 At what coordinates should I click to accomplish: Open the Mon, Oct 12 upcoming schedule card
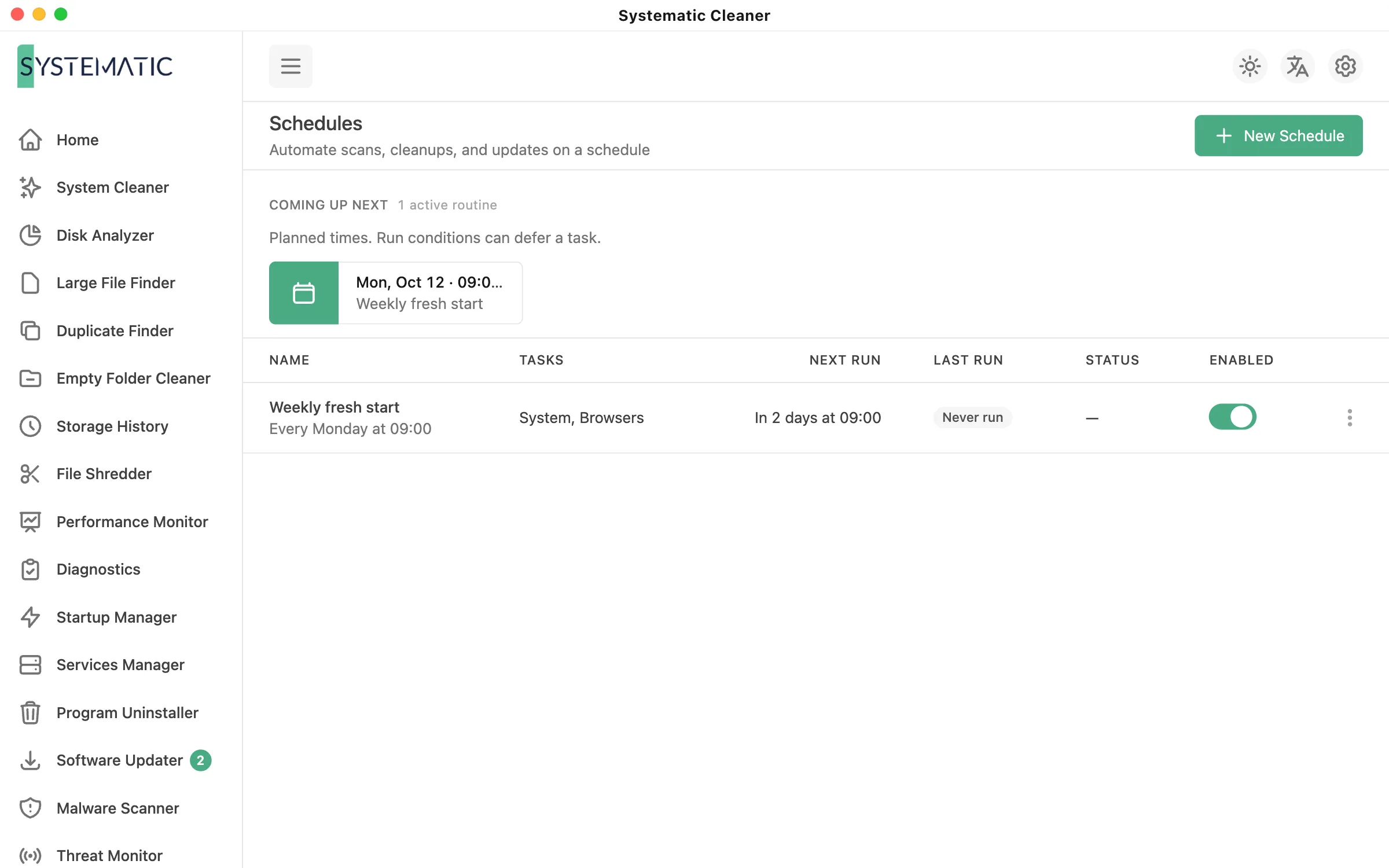click(396, 293)
